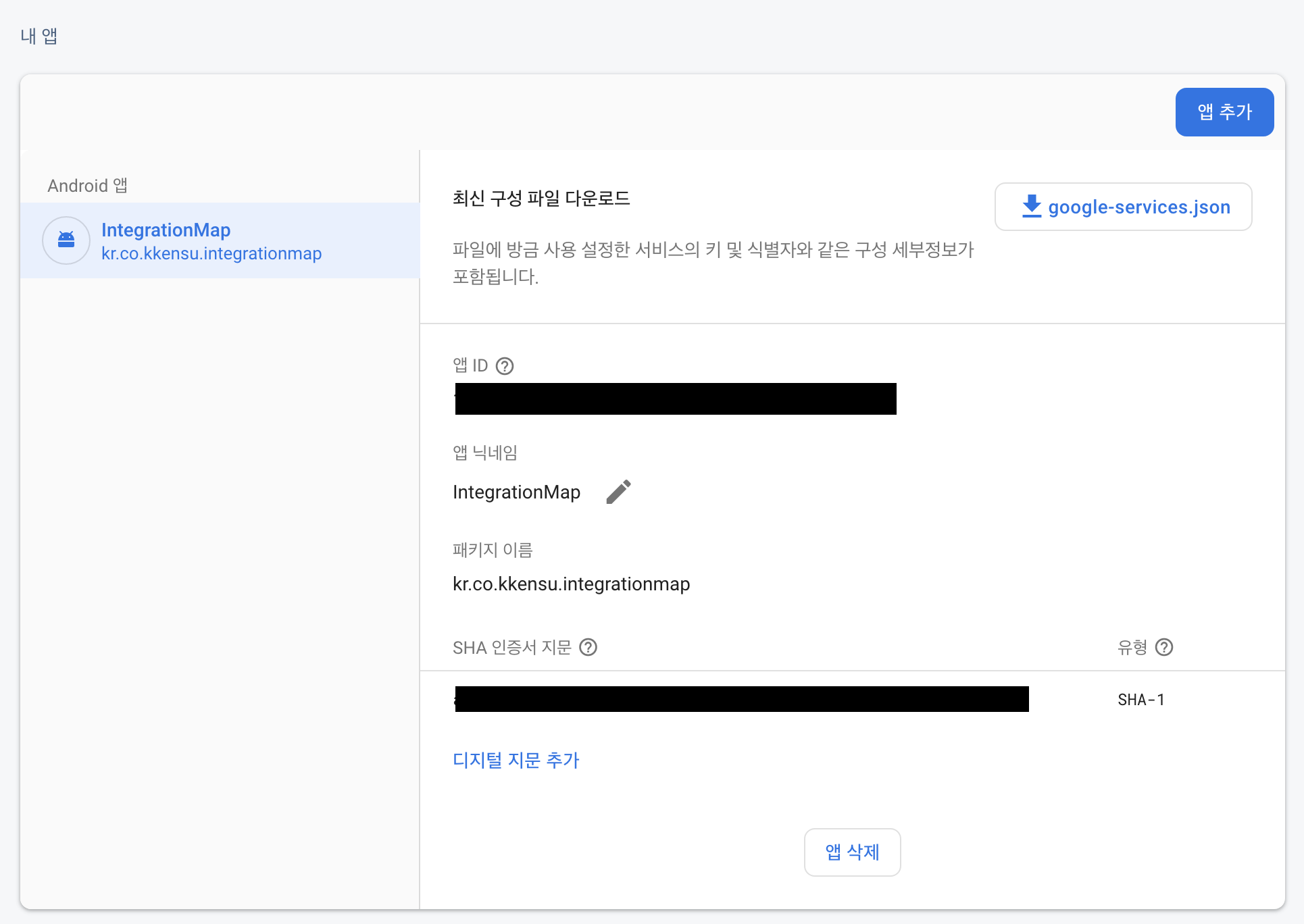Click the 디지털 지문 추가 link
Screen dimensions: 1304x924
click(x=516, y=760)
